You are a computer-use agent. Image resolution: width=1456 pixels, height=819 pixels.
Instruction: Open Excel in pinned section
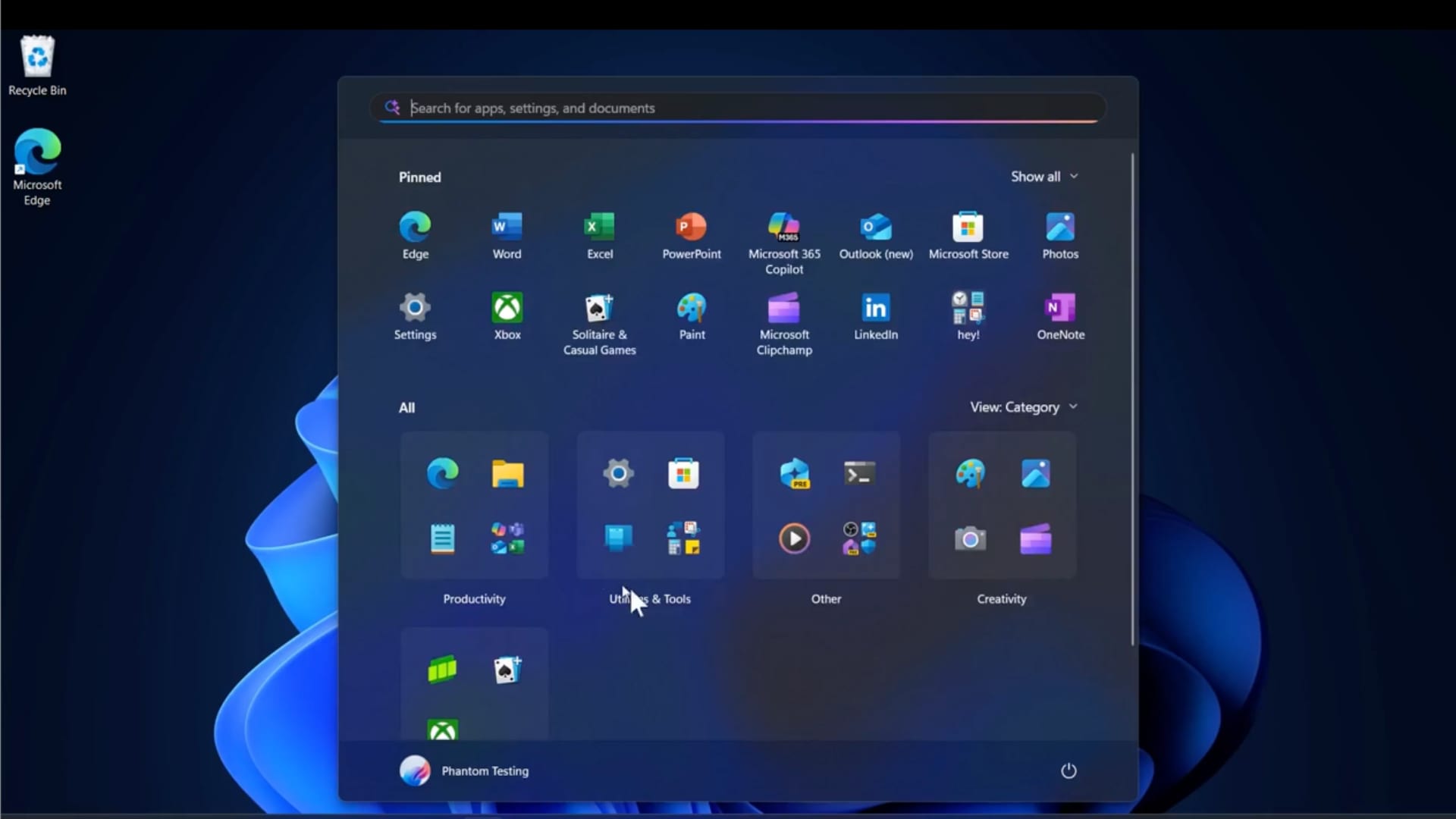pos(599,236)
